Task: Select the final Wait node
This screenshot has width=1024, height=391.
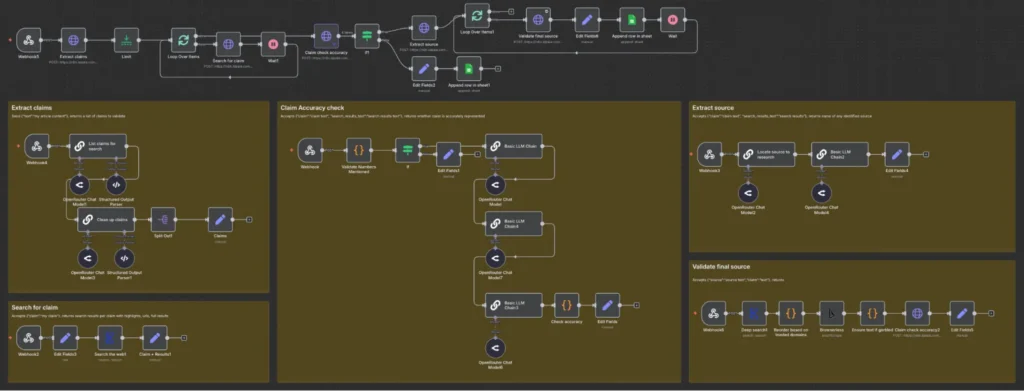Action: pyautogui.click(x=672, y=20)
